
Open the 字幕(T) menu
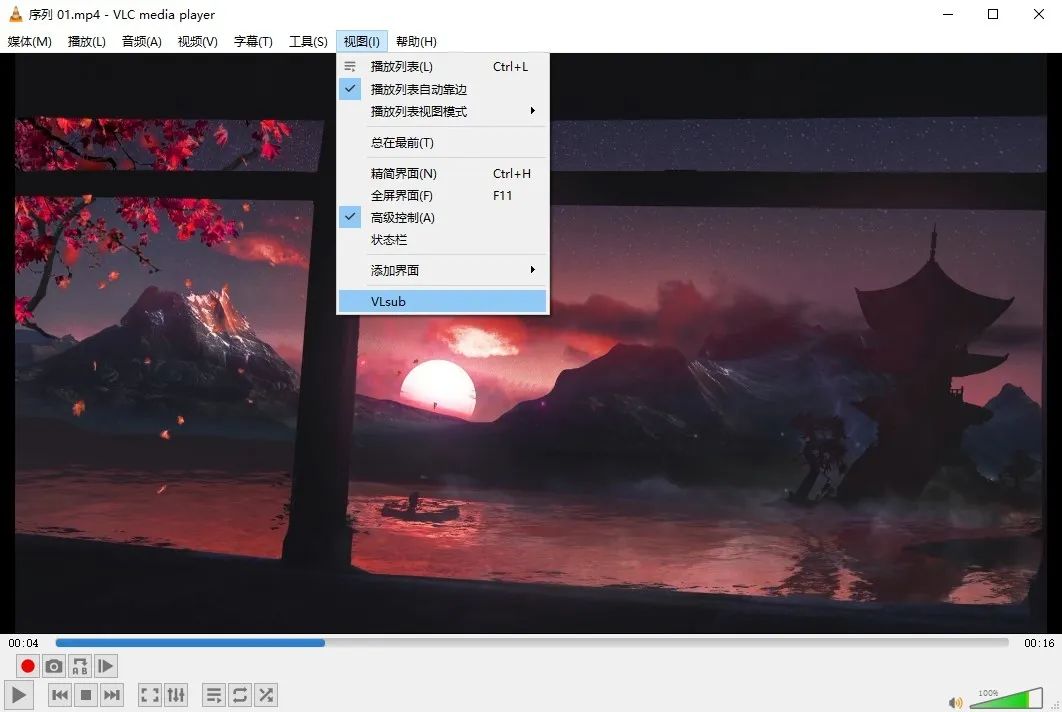pyautogui.click(x=253, y=41)
